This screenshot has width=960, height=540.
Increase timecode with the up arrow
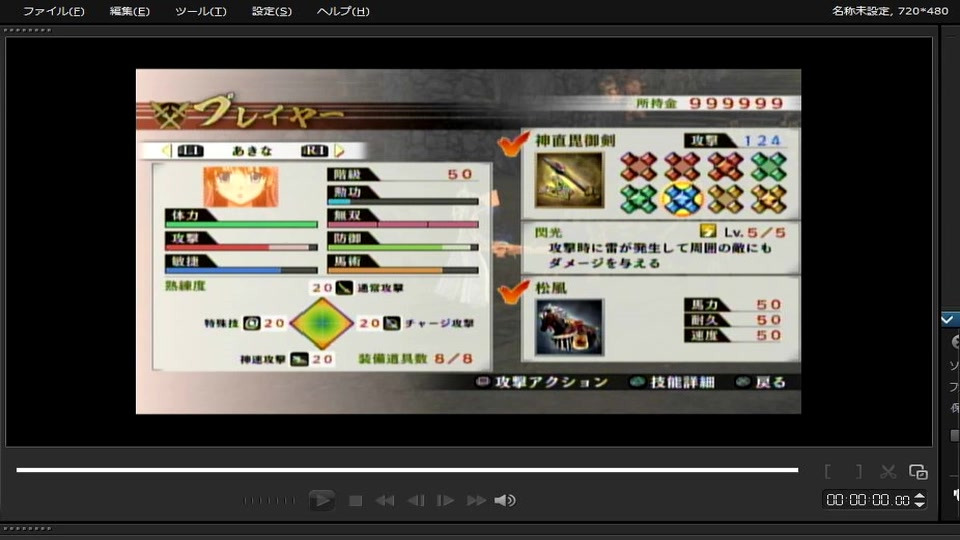[920, 496]
